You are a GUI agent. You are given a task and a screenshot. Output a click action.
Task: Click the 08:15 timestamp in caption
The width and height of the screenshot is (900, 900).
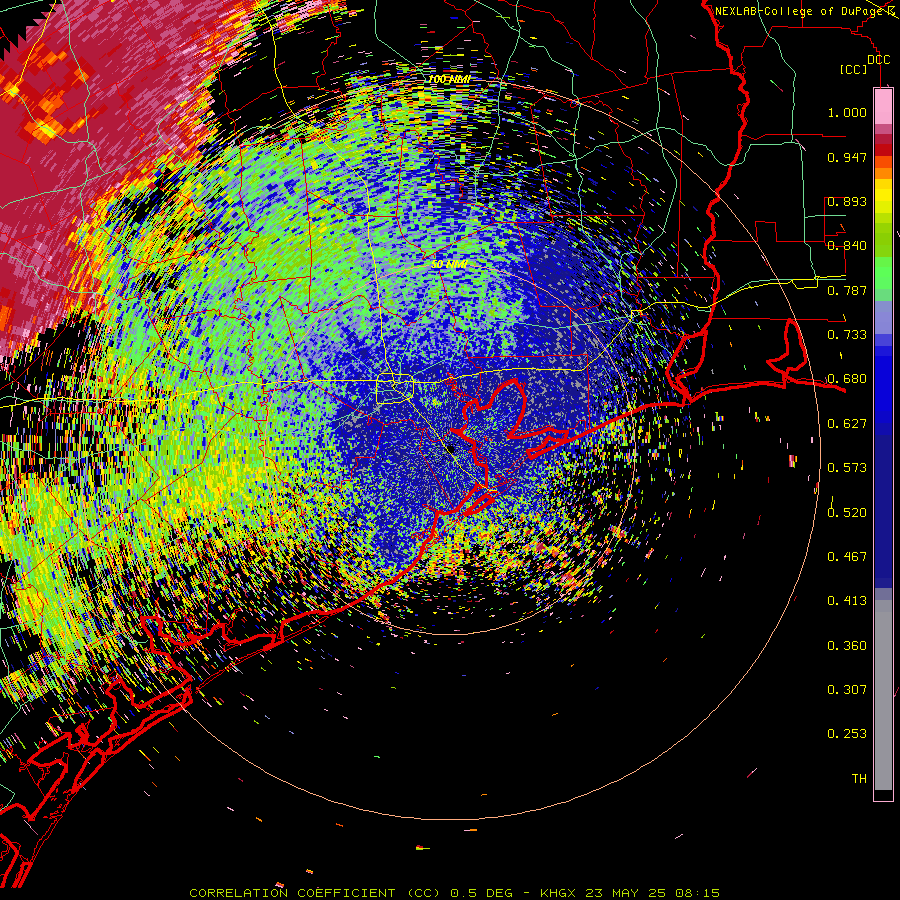697,893
